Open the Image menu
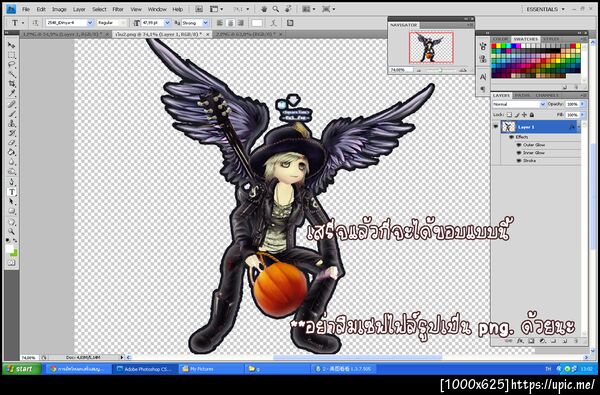This screenshot has height=395, width=600. click(59, 9)
